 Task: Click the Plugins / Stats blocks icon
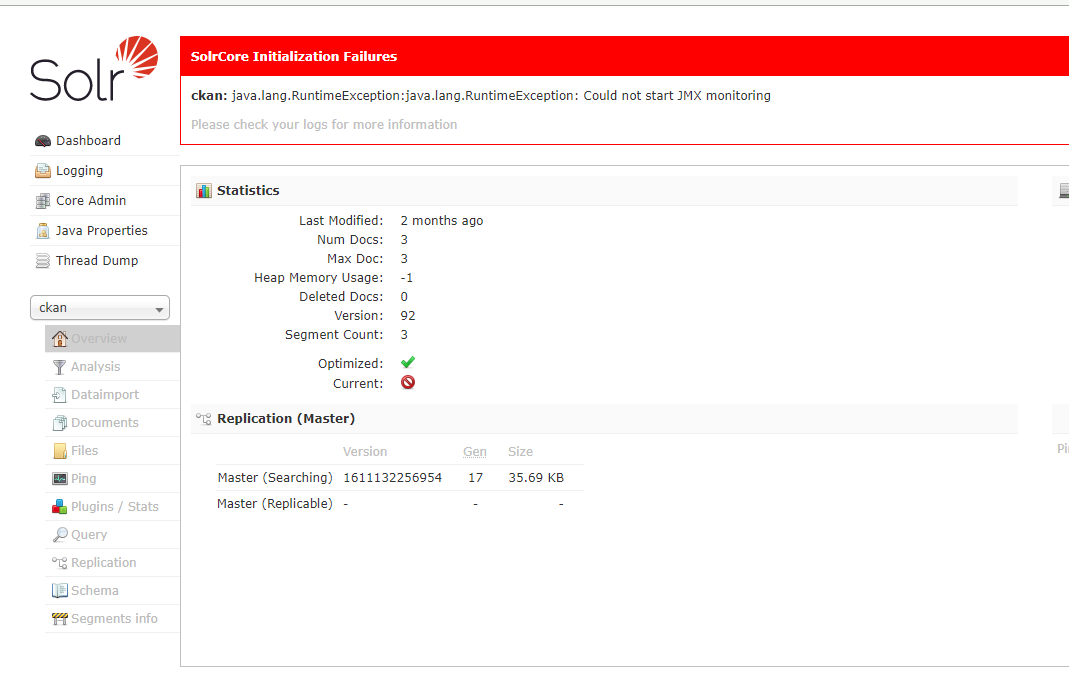60,507
